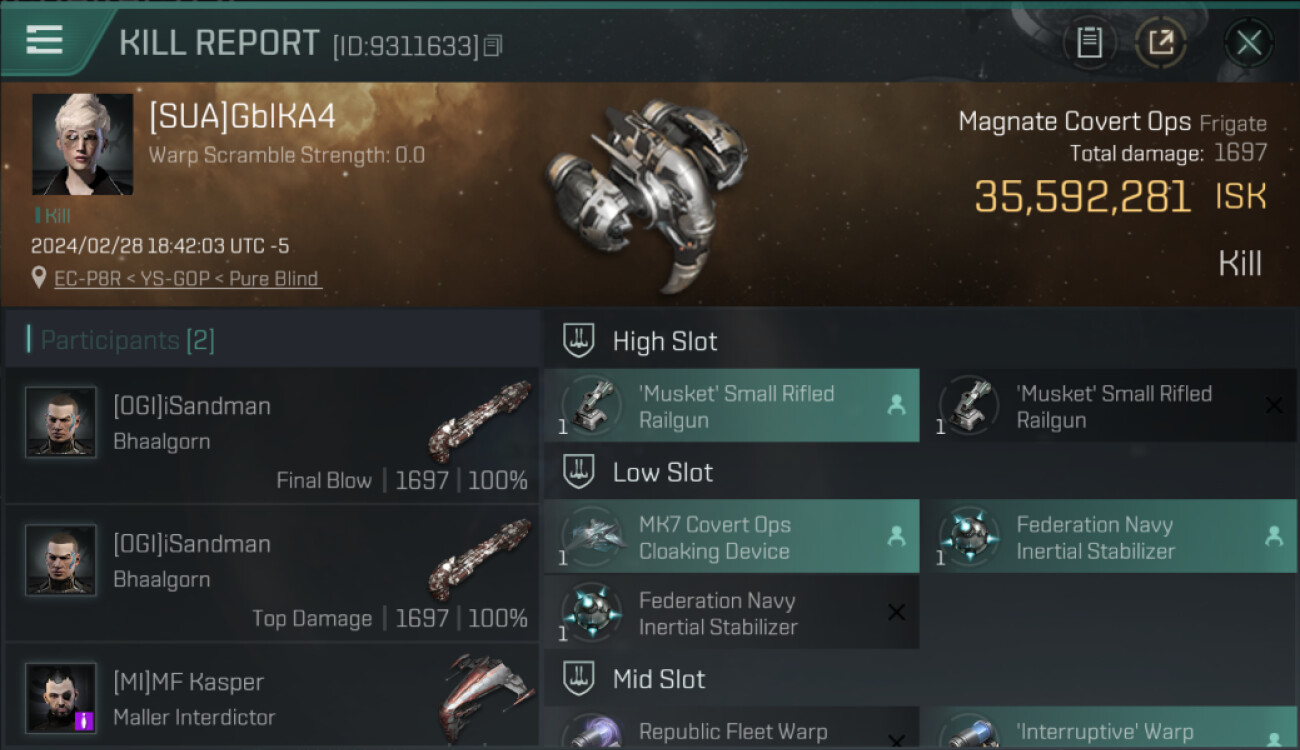Share the kill report externally

[1160, 43]
